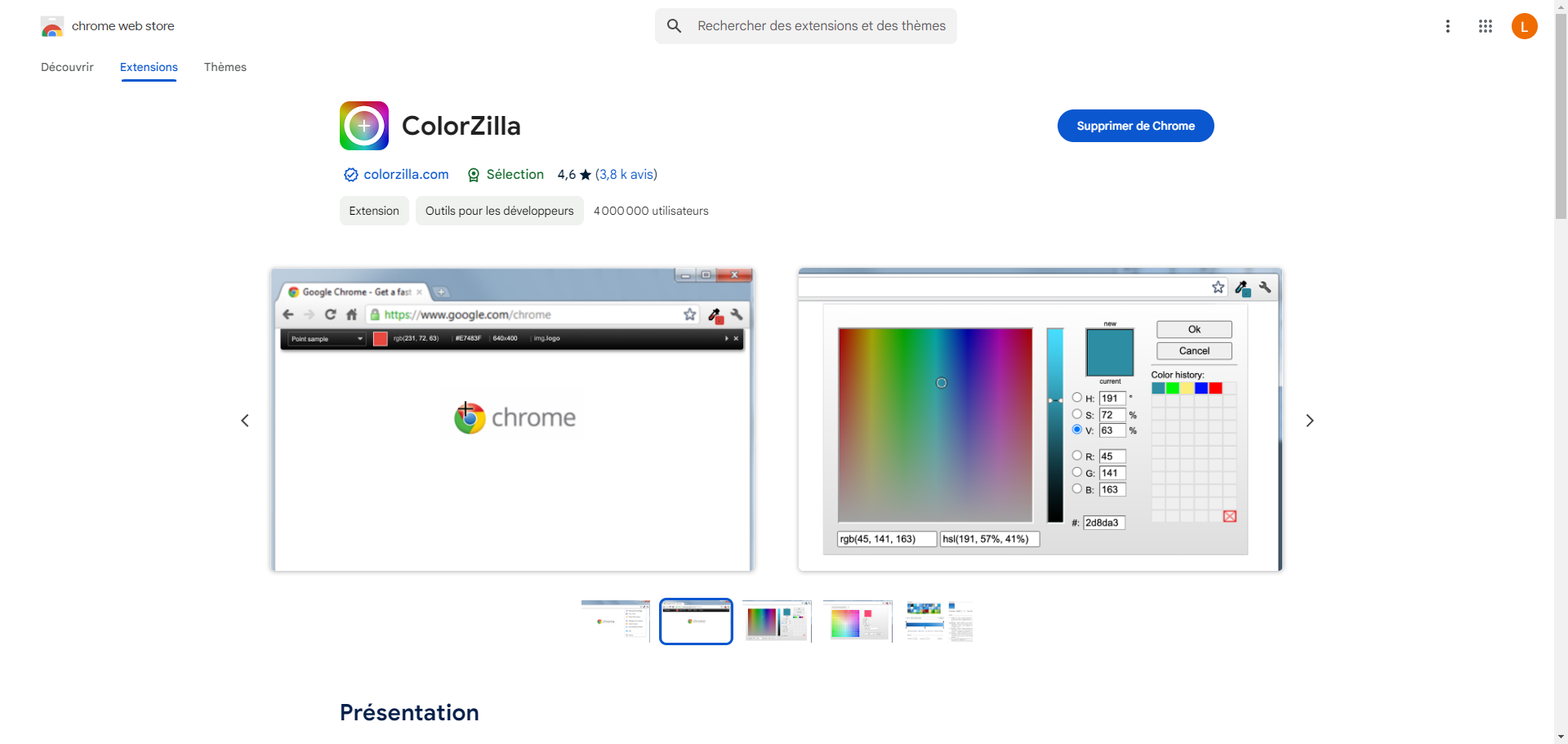Click ColorZilla eyedropper icon in left screenshot

[x=715, y=315]
